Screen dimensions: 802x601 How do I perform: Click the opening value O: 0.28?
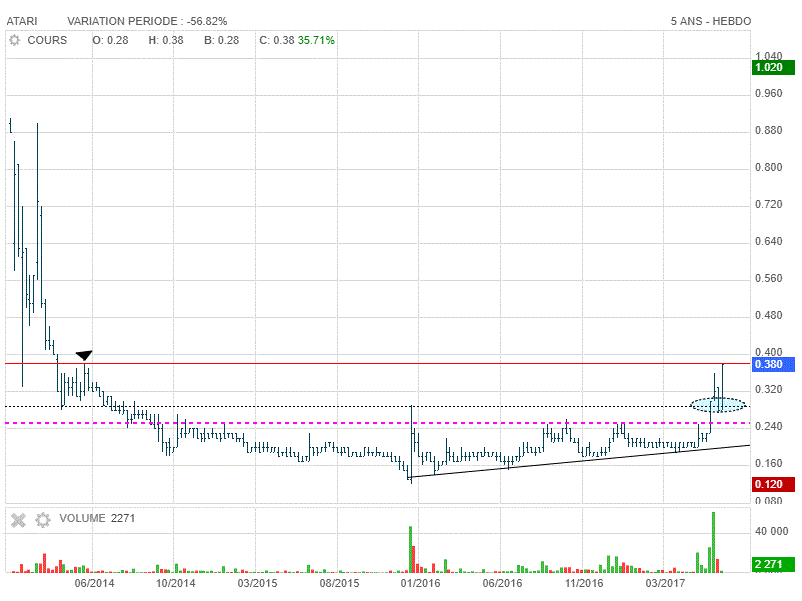tap(110, 40)
